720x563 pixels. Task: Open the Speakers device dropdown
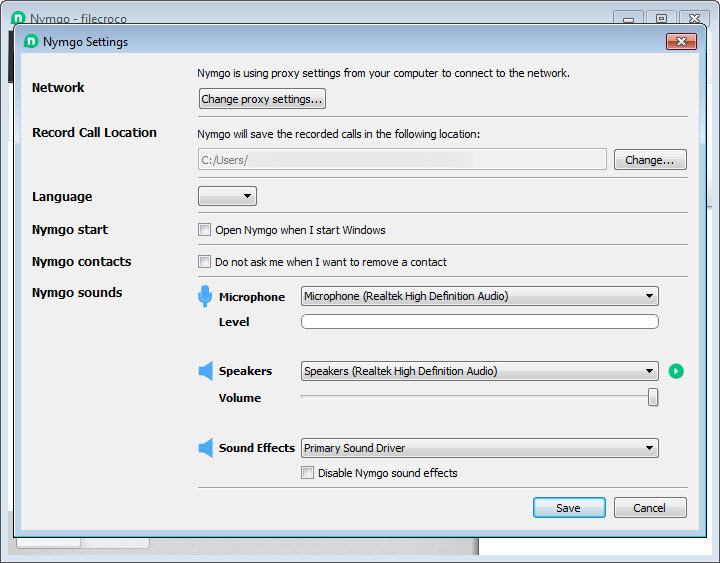[x=480, y=371]
